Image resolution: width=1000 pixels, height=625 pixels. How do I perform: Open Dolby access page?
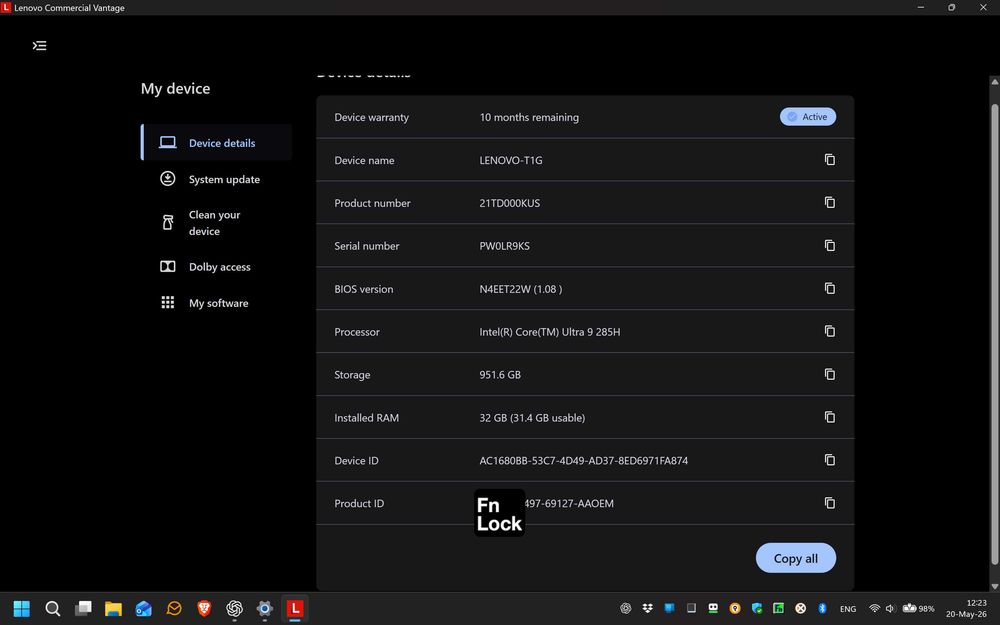217,267
